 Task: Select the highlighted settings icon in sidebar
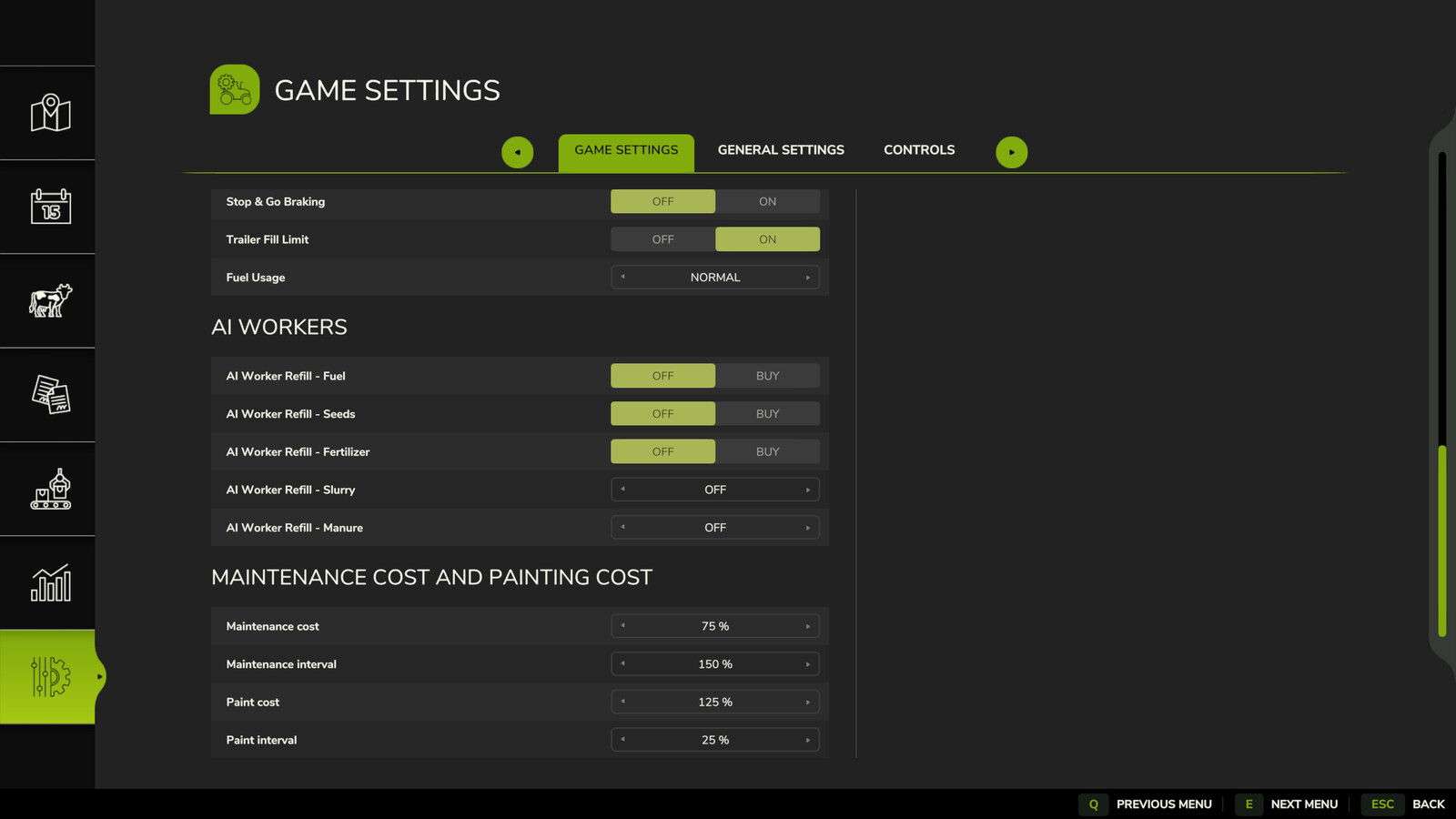click(x=47, y=677)
